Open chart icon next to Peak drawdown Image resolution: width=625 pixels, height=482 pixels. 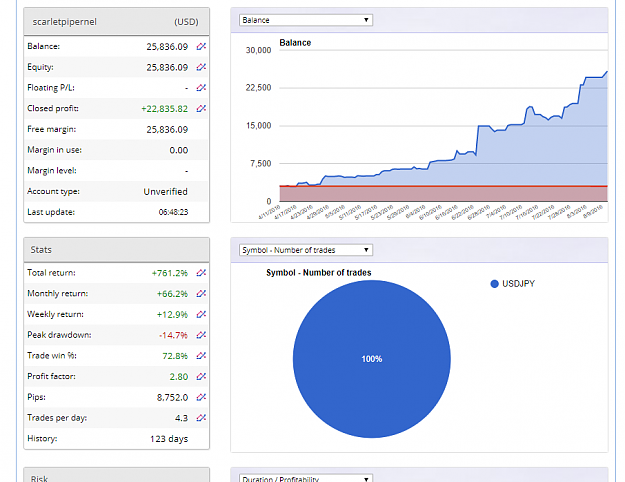[x=201, y=335]
